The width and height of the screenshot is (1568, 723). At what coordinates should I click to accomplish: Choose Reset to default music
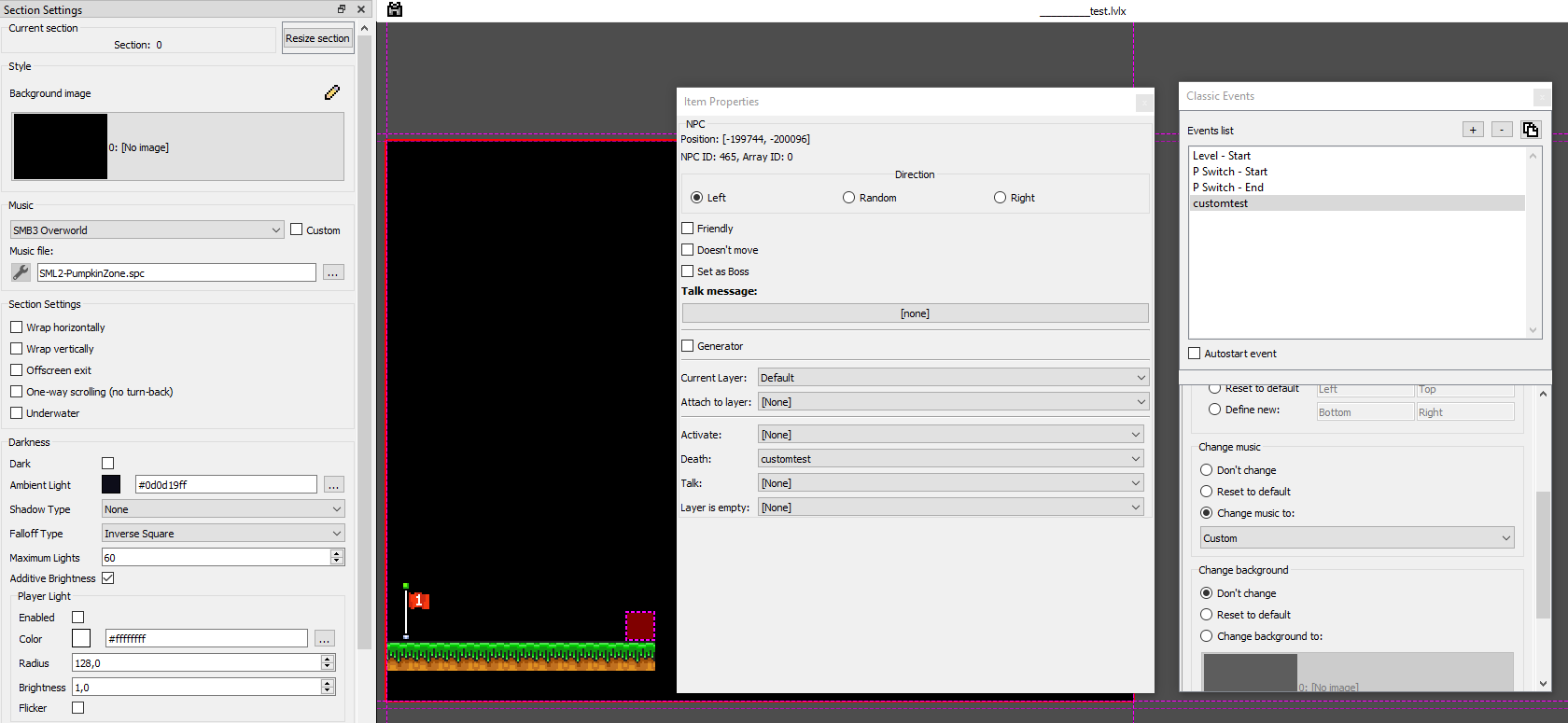point(1206,491)
